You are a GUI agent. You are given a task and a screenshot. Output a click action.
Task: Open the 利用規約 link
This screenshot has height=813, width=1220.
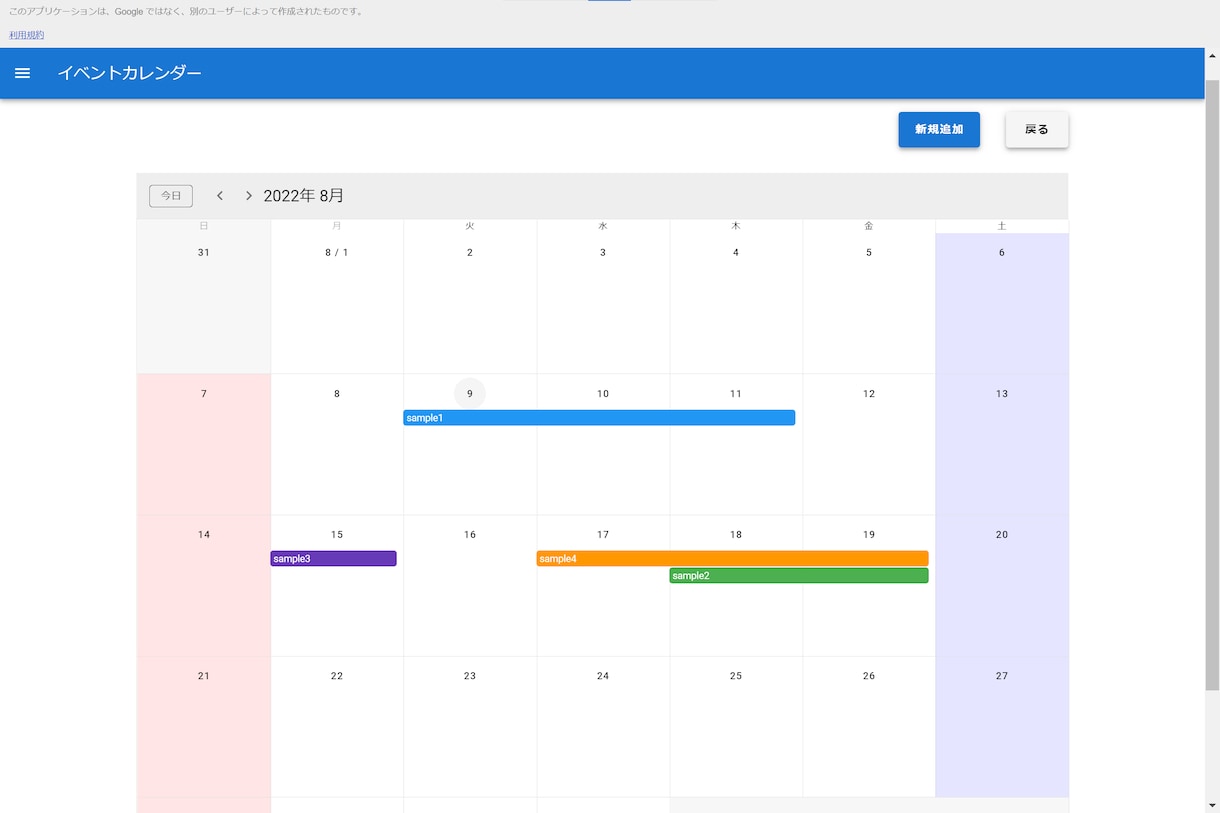tap(27, 35)
